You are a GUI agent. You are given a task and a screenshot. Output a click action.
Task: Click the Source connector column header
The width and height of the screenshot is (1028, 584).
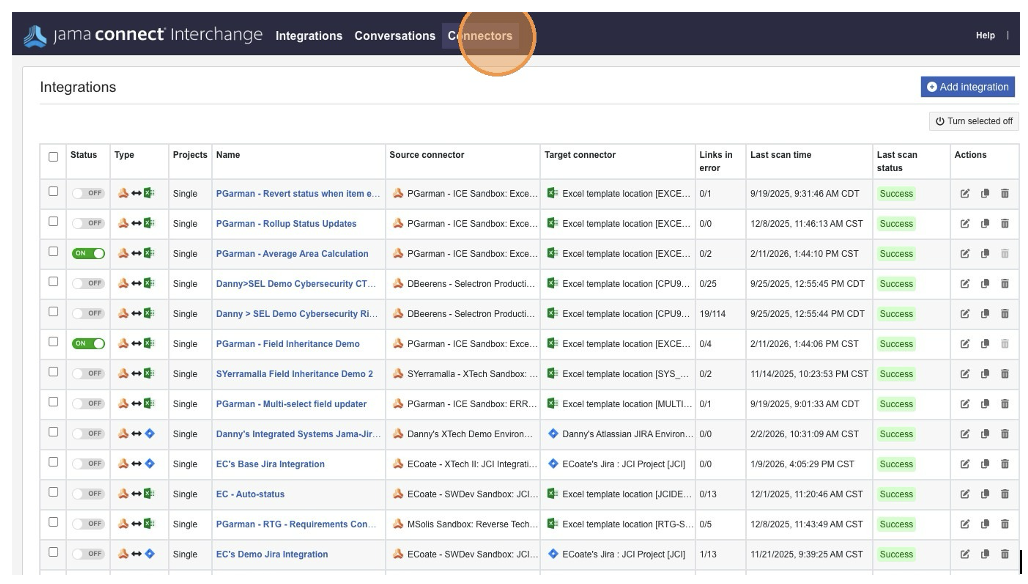tap(427, 155)
